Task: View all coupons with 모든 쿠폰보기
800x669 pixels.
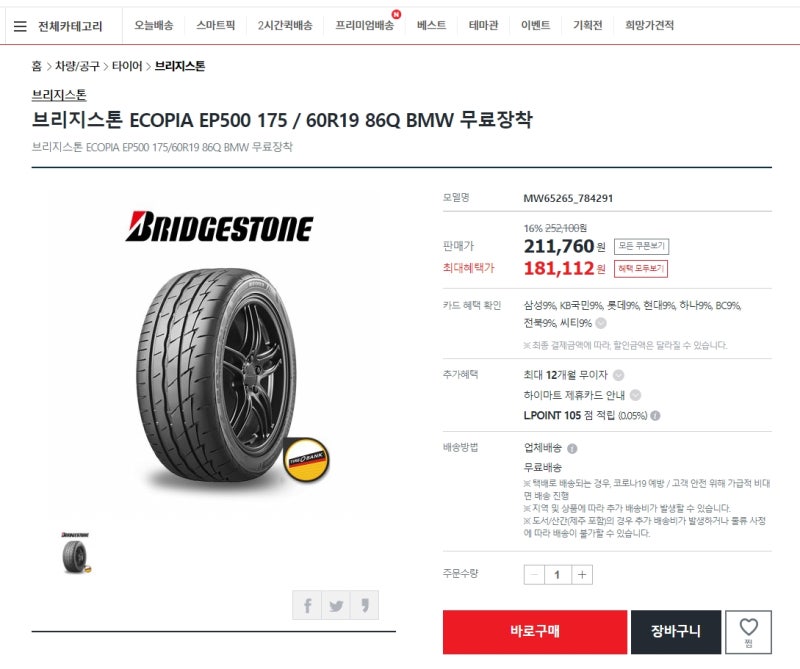Action: 641,246
